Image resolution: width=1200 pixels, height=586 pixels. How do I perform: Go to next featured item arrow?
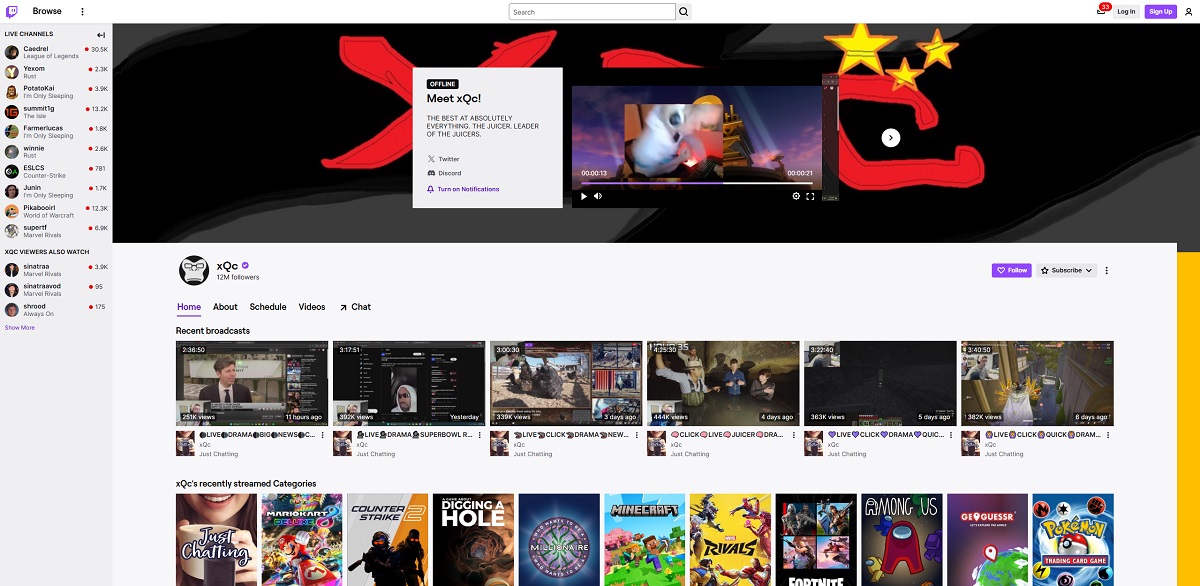point(891,138)
